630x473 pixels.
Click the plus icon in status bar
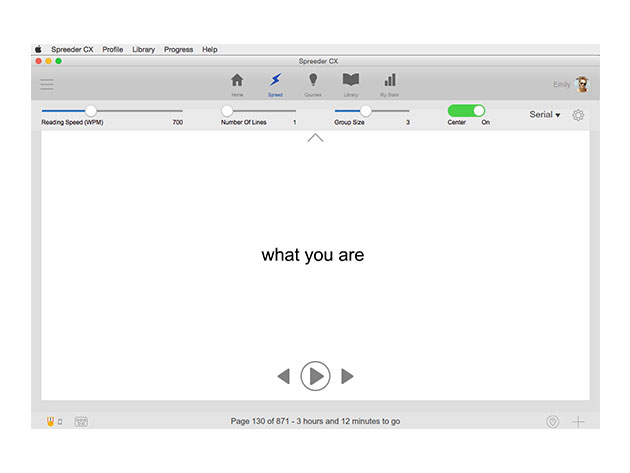click(x=578, y=422)
